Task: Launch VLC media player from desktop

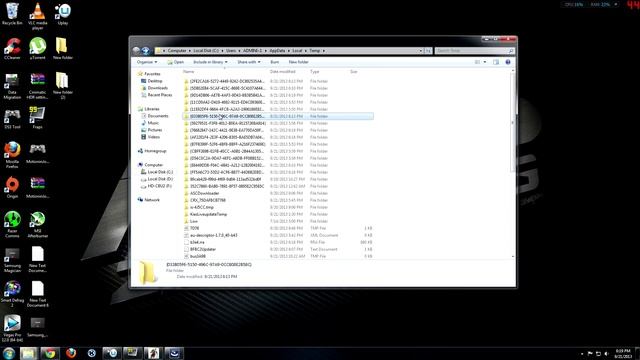Action: 38,16
